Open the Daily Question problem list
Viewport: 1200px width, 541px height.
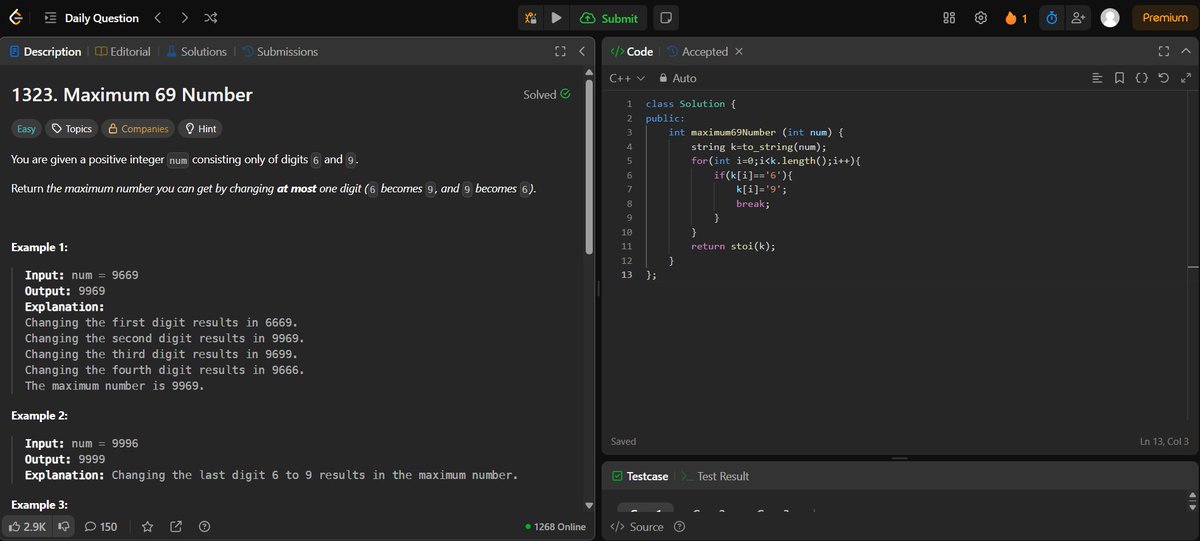[92, 18]
